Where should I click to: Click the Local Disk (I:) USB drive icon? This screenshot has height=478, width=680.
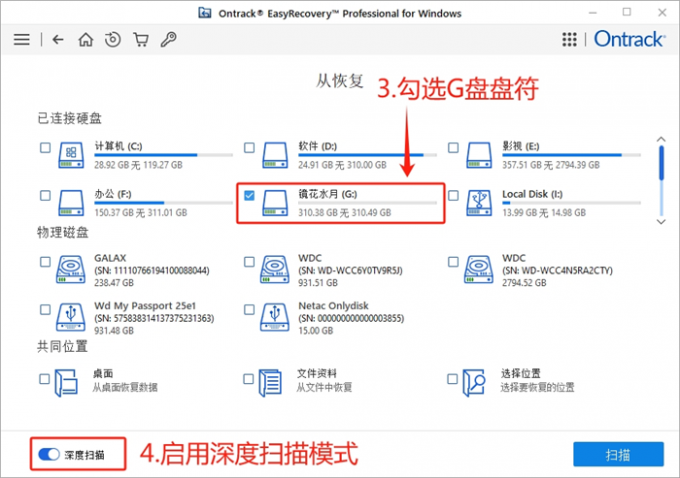tap(479, 203)
